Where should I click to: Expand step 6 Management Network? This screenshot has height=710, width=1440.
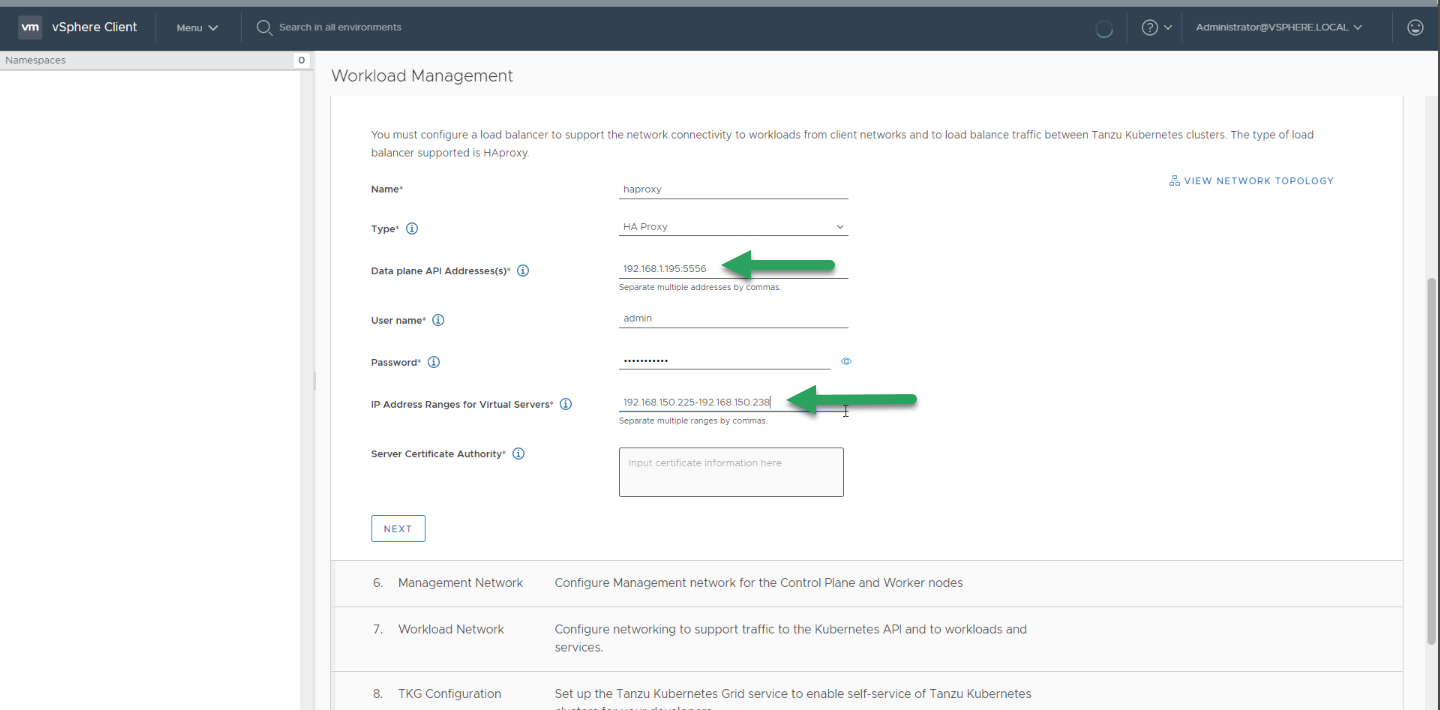click(867, 583)
